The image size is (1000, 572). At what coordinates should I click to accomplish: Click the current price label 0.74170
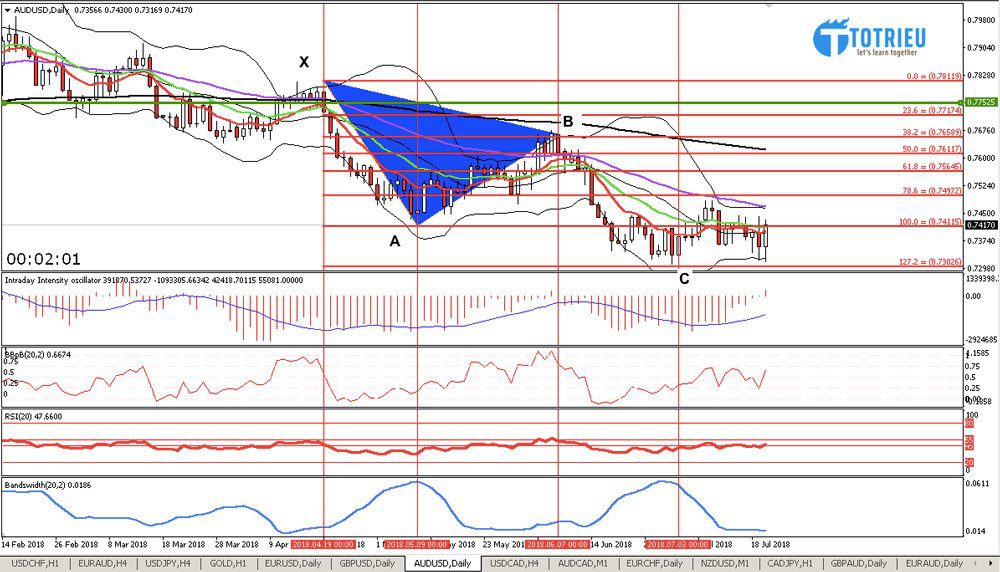(980, 225)
